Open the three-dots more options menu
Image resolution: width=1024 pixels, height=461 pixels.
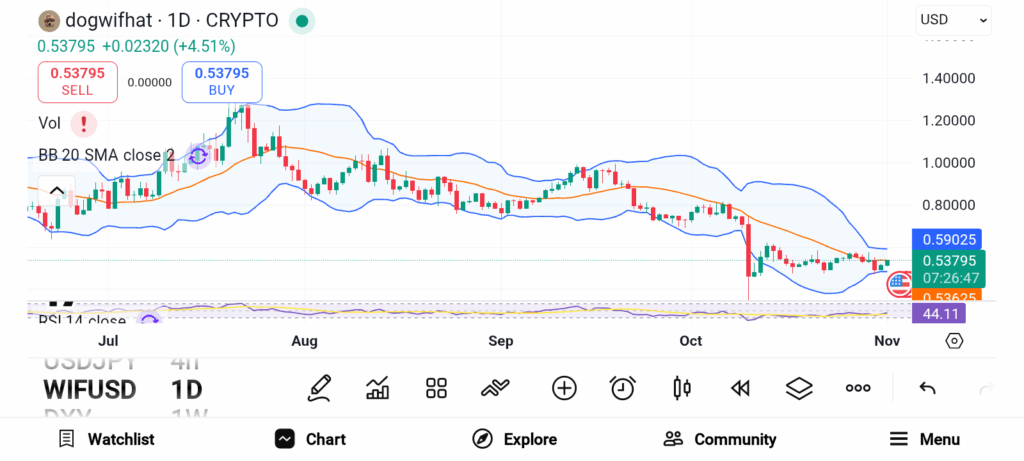[x=858, y=388]
